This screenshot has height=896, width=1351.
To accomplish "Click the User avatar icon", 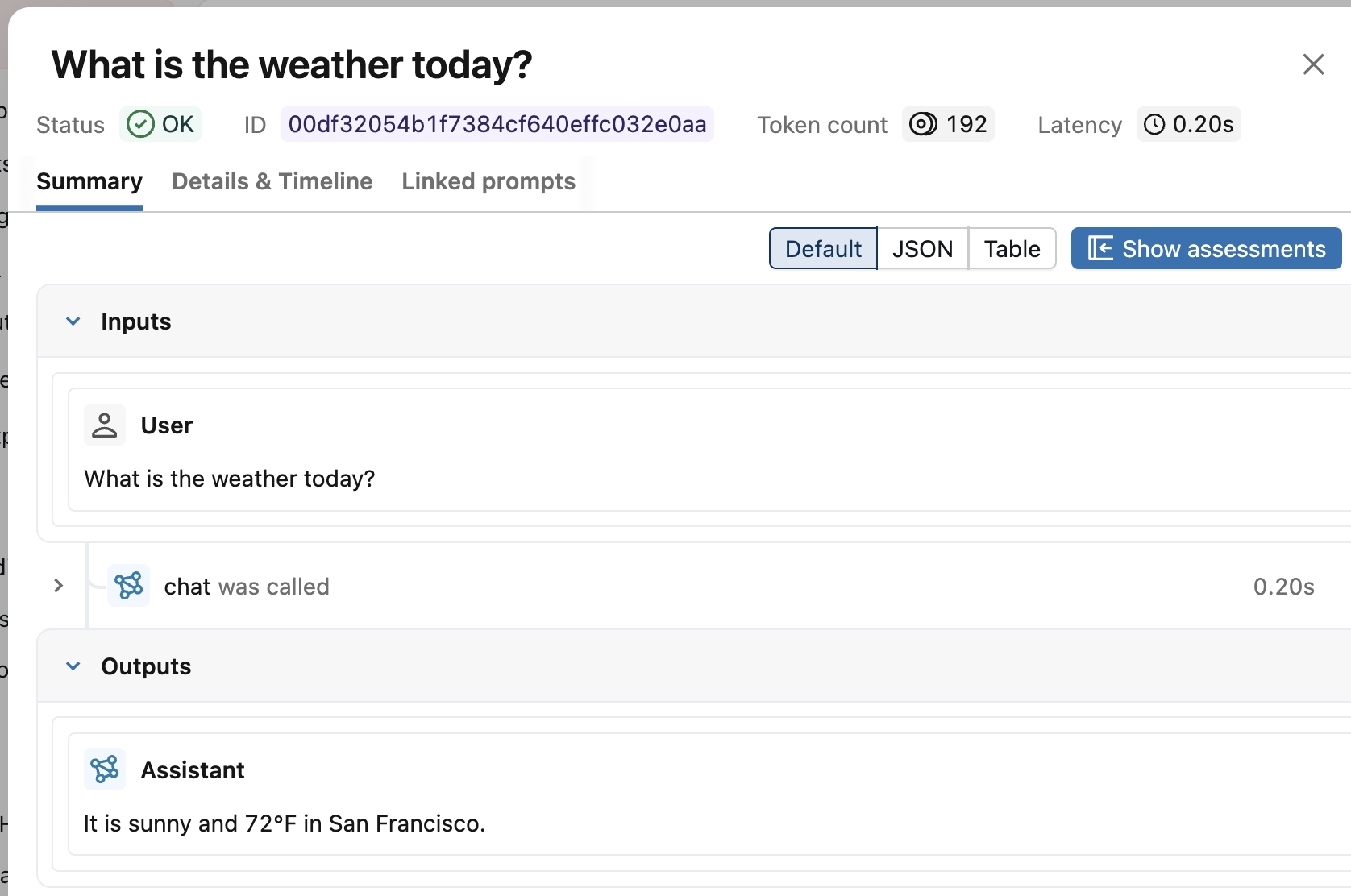I will [105, 425].
